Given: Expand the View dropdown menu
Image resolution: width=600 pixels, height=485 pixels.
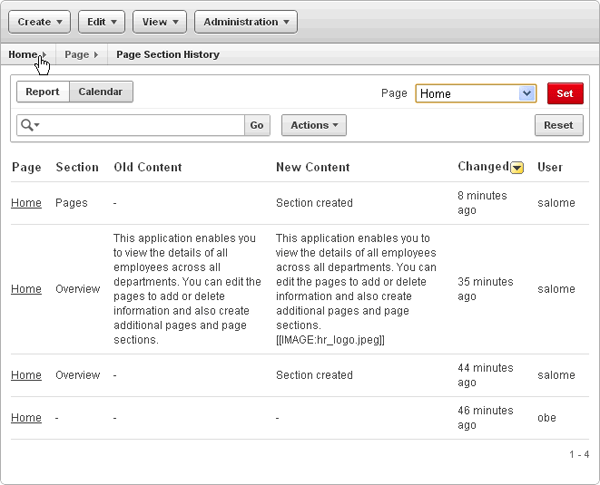Looking at the screenshot, I should (160, 21).
